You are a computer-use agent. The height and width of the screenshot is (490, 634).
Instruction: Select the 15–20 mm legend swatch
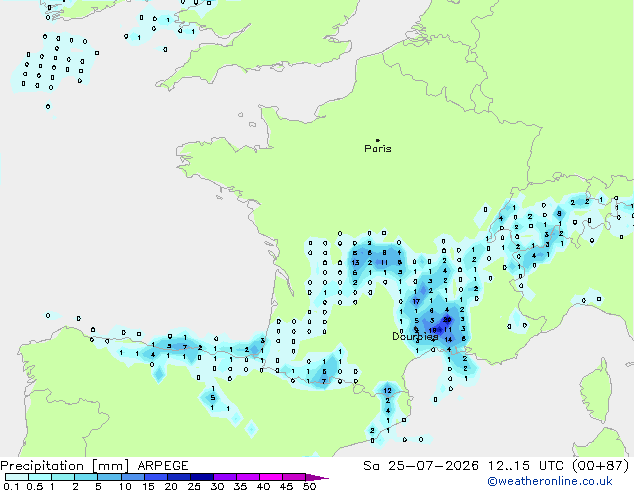click(155, 477)
